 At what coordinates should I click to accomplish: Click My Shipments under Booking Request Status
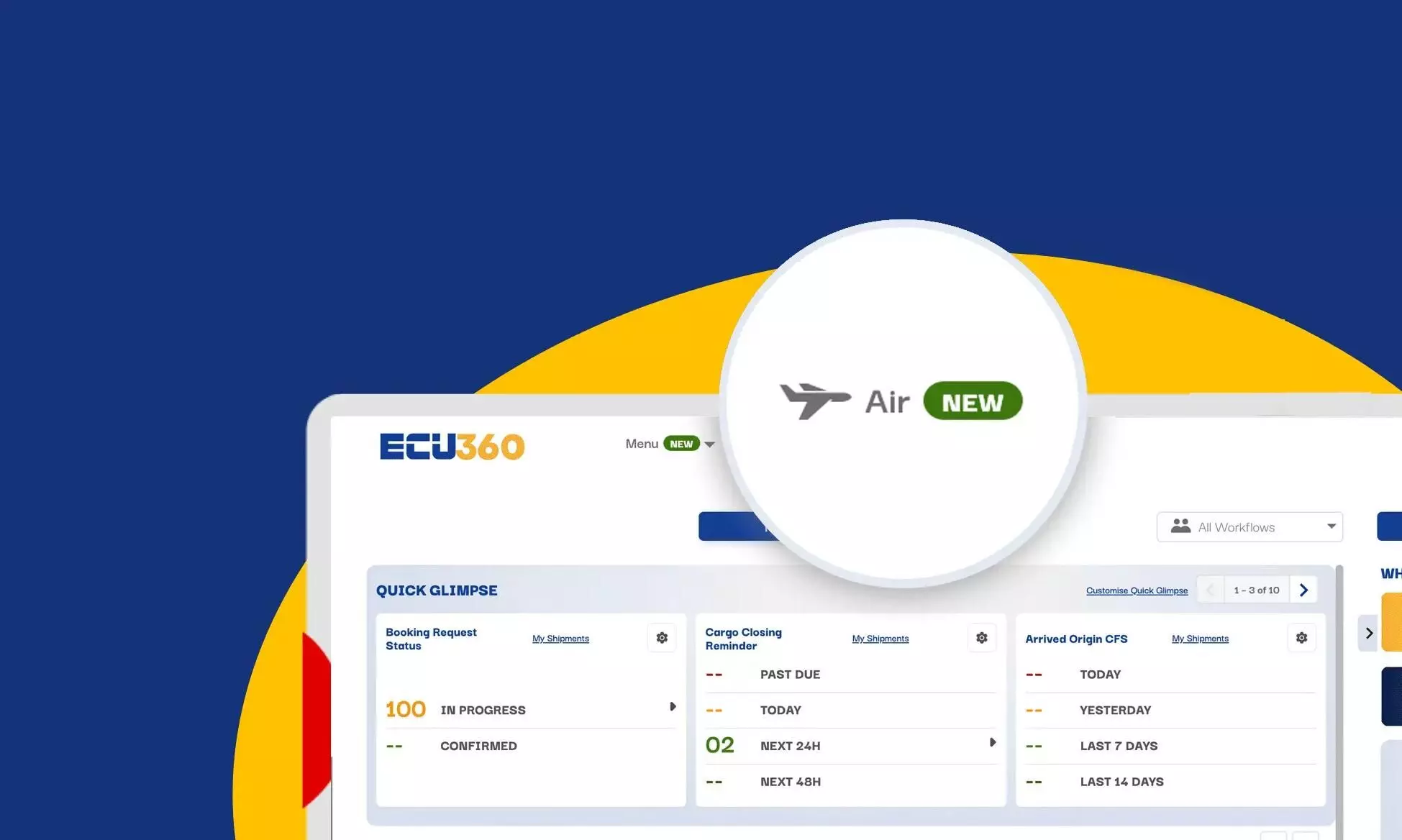[560, 638]
